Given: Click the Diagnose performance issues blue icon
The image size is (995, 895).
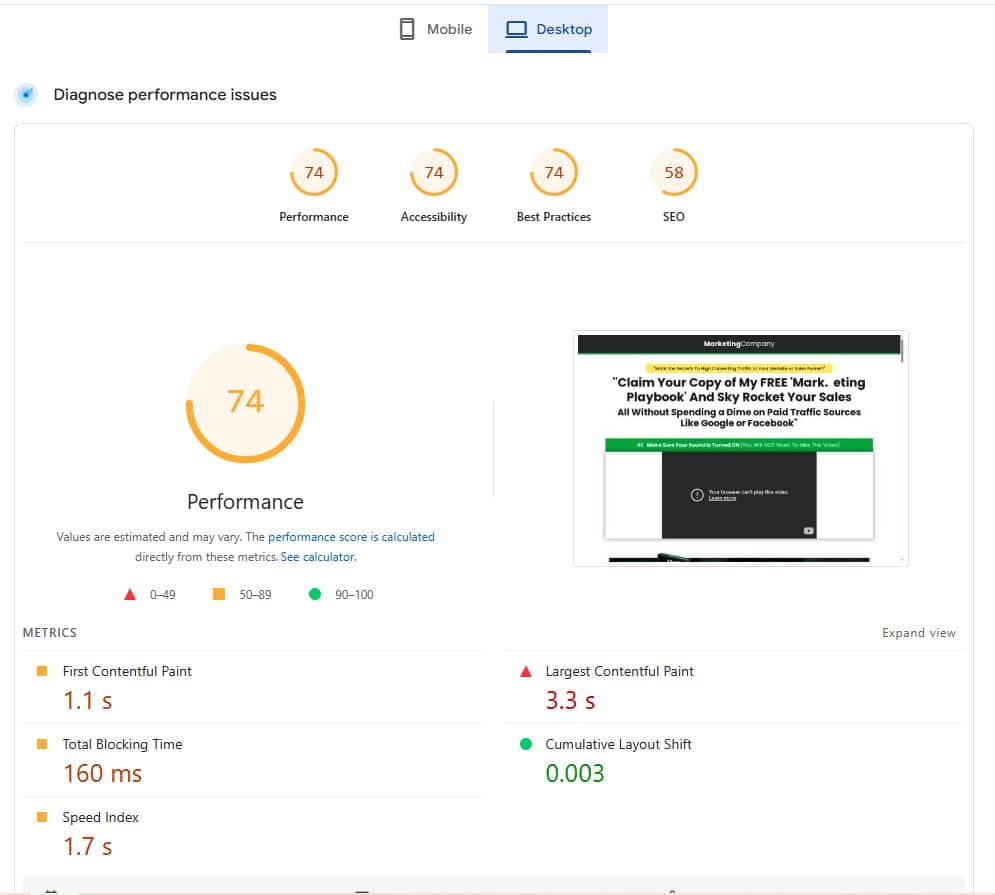Looking at the screenshot, I should (x=25, y=94).
